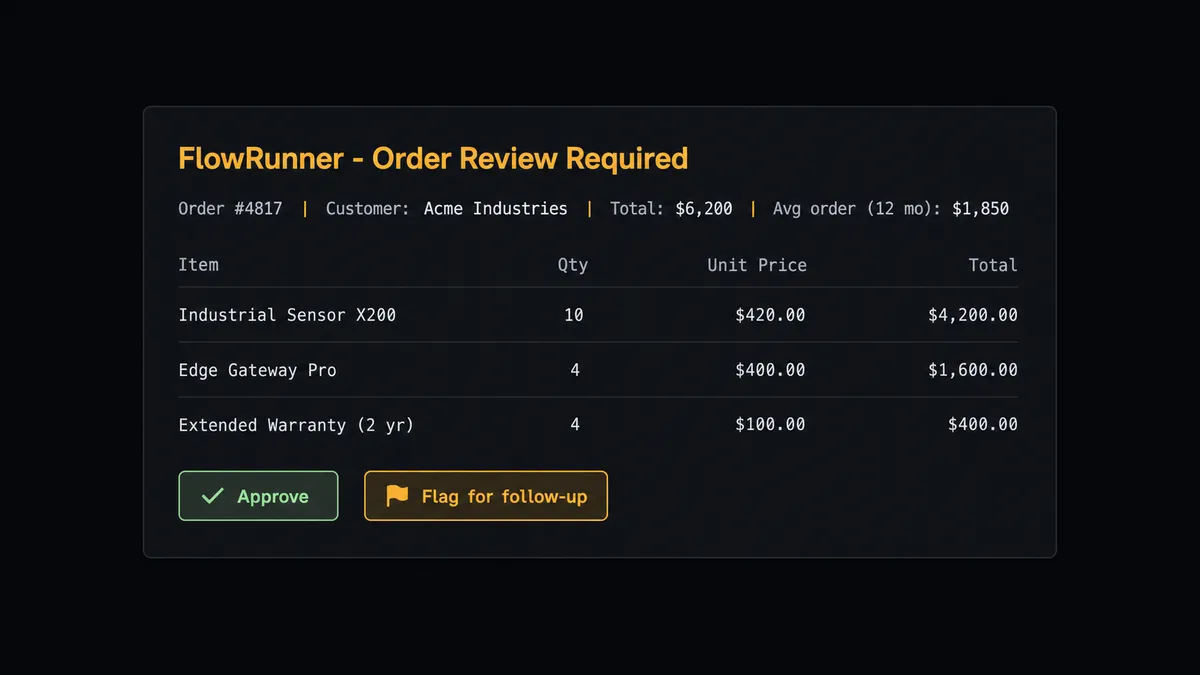
Task: Click the header Total: $6,200 value
Action: pos(704,209)
